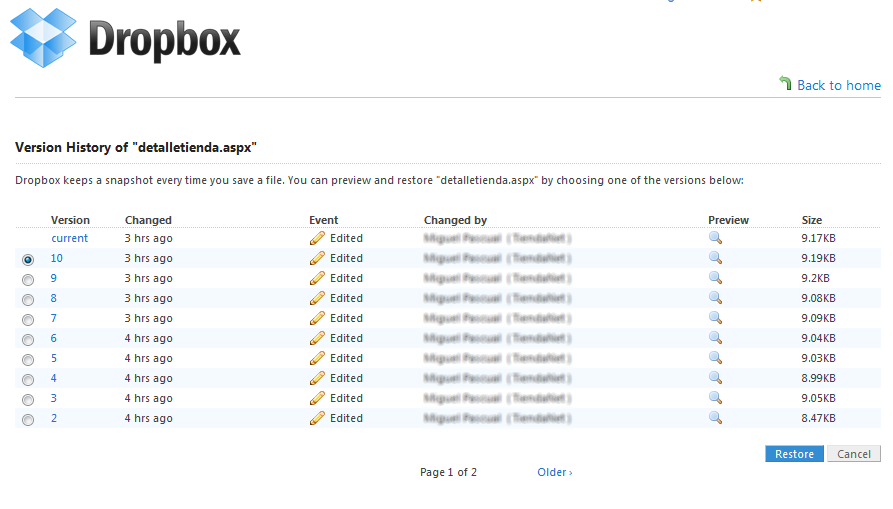This screenshot has height=509, width=893.
Task: Click the Changed by column header
Action: 455,220
